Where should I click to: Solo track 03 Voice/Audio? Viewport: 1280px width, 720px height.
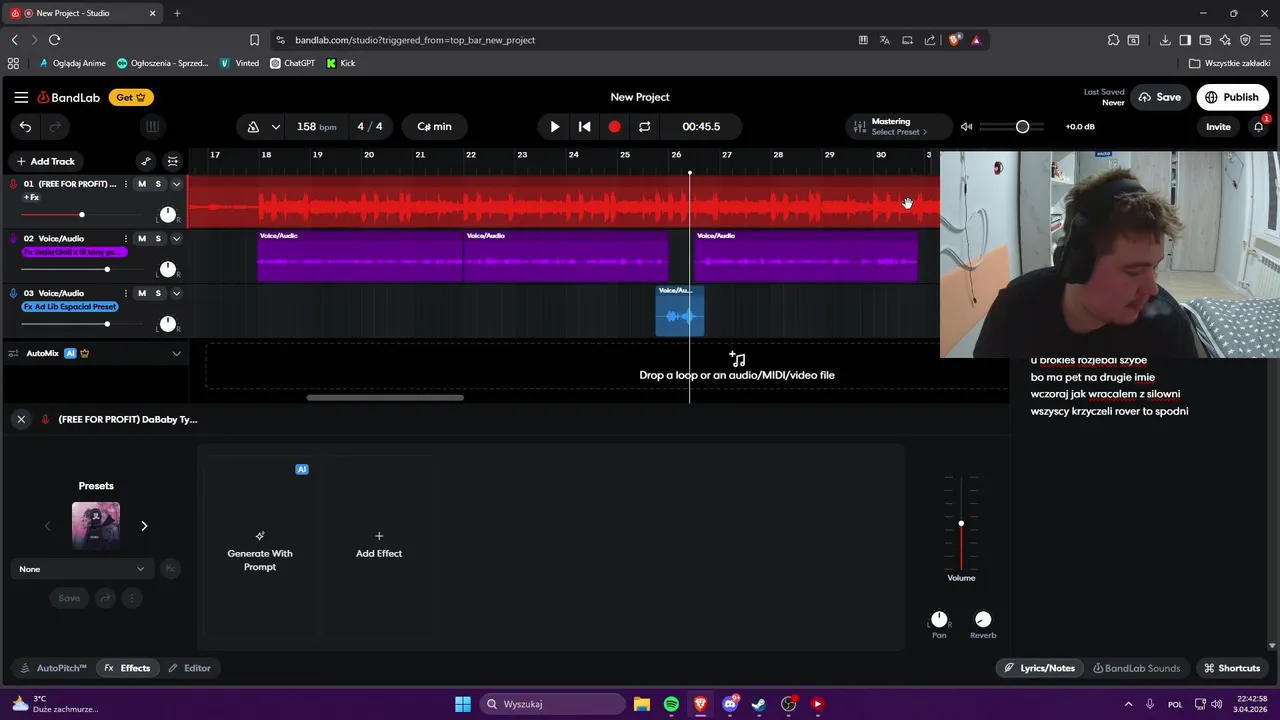point(158,293)
